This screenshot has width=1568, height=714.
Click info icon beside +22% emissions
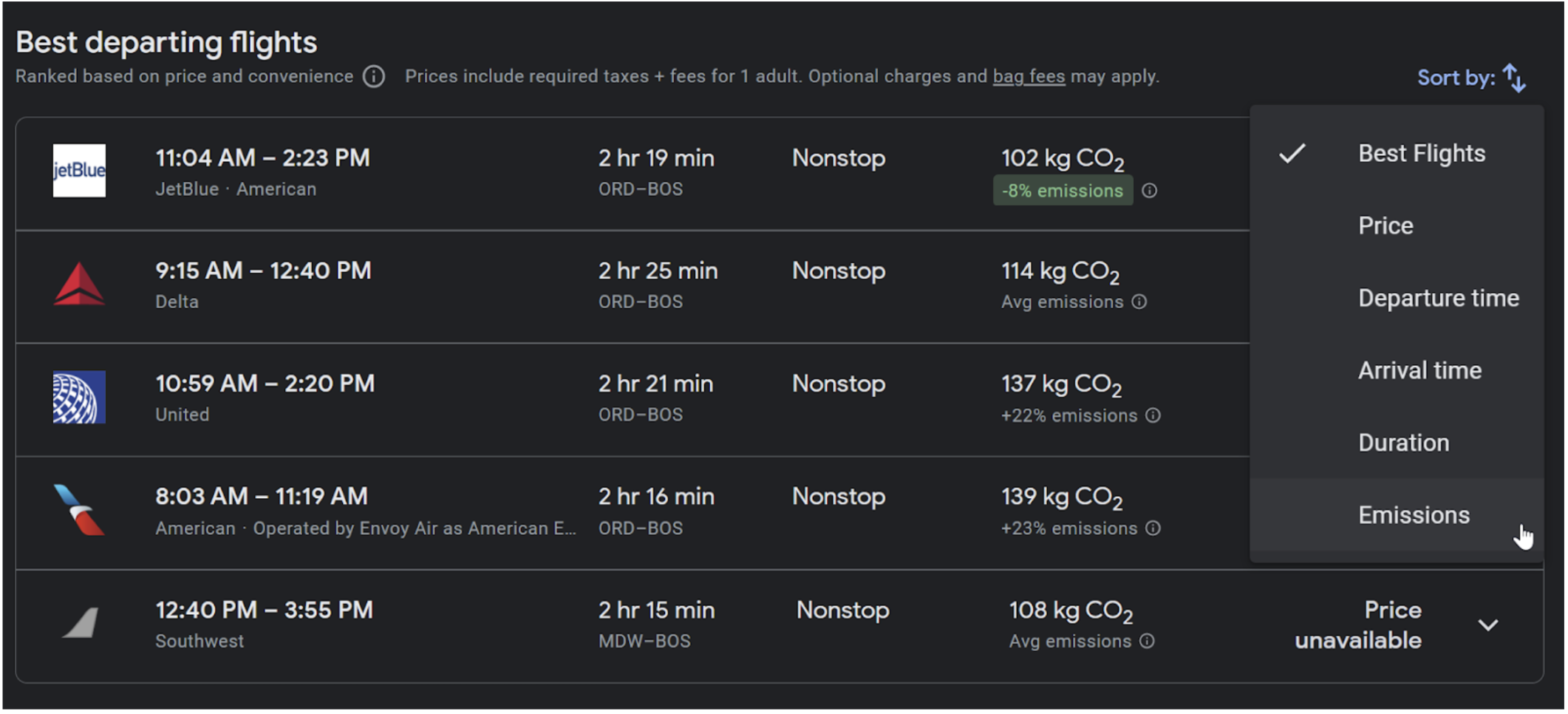pyautogui.click(x=1153, y=415)
